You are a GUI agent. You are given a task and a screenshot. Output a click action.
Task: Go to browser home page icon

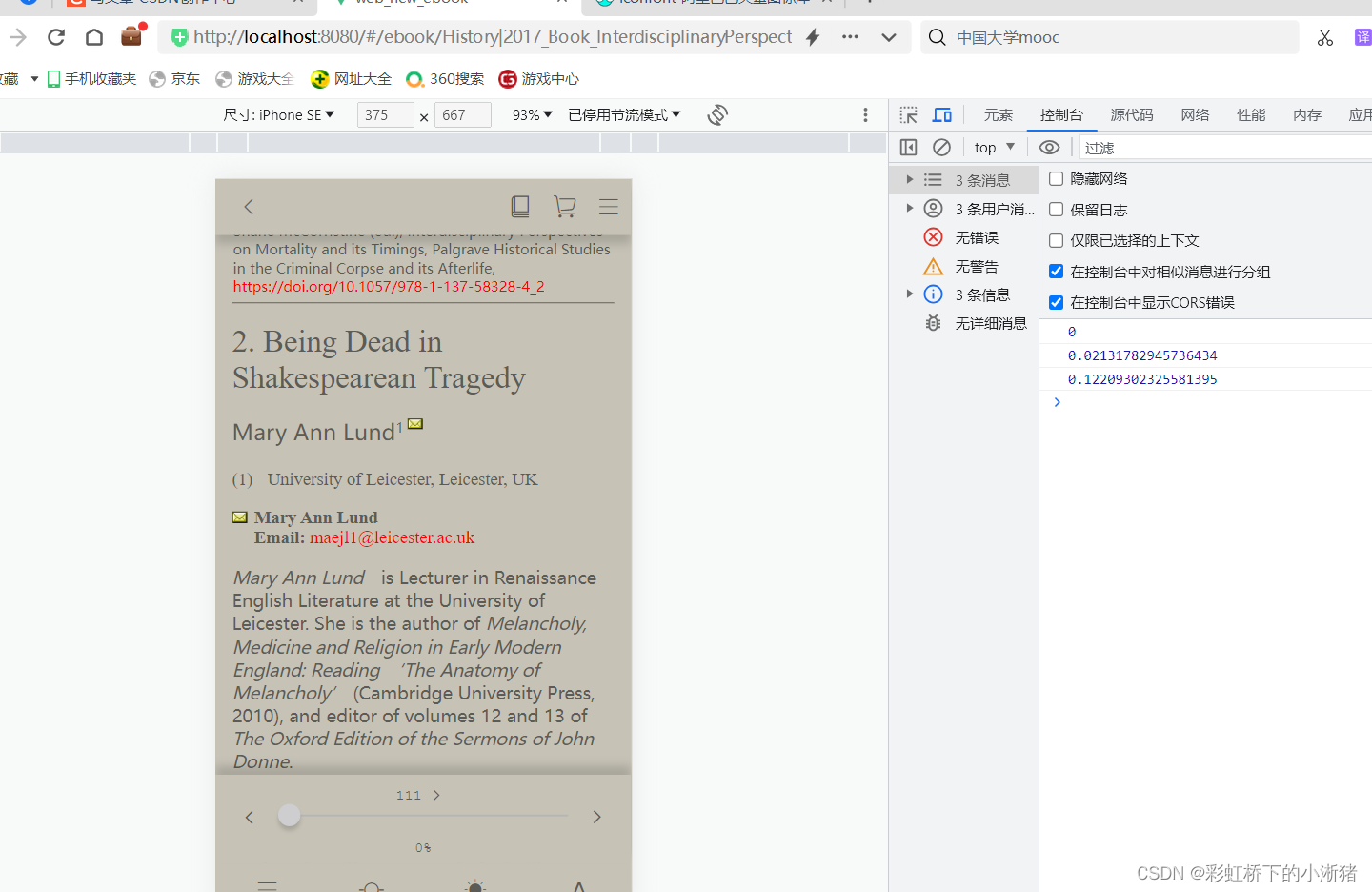(x=93, y=37)
